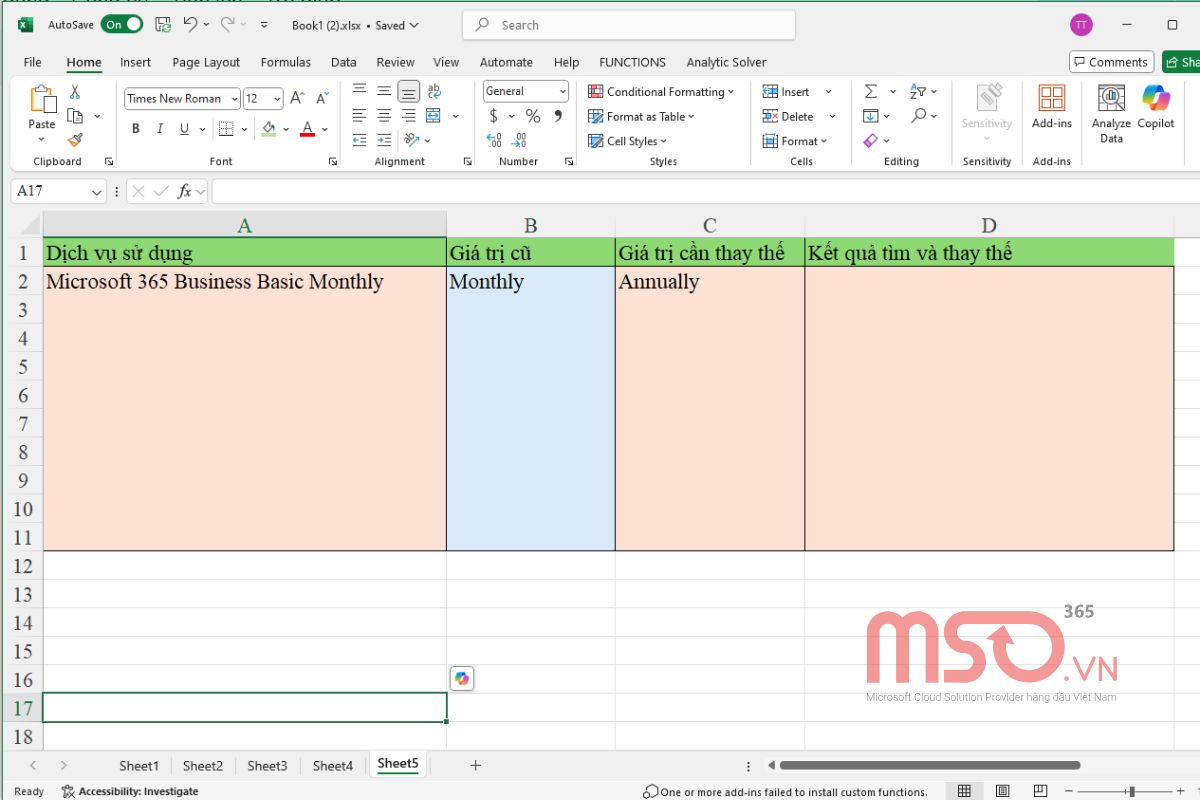Click Accessibility: Investigate in status bar

(130, 791)
